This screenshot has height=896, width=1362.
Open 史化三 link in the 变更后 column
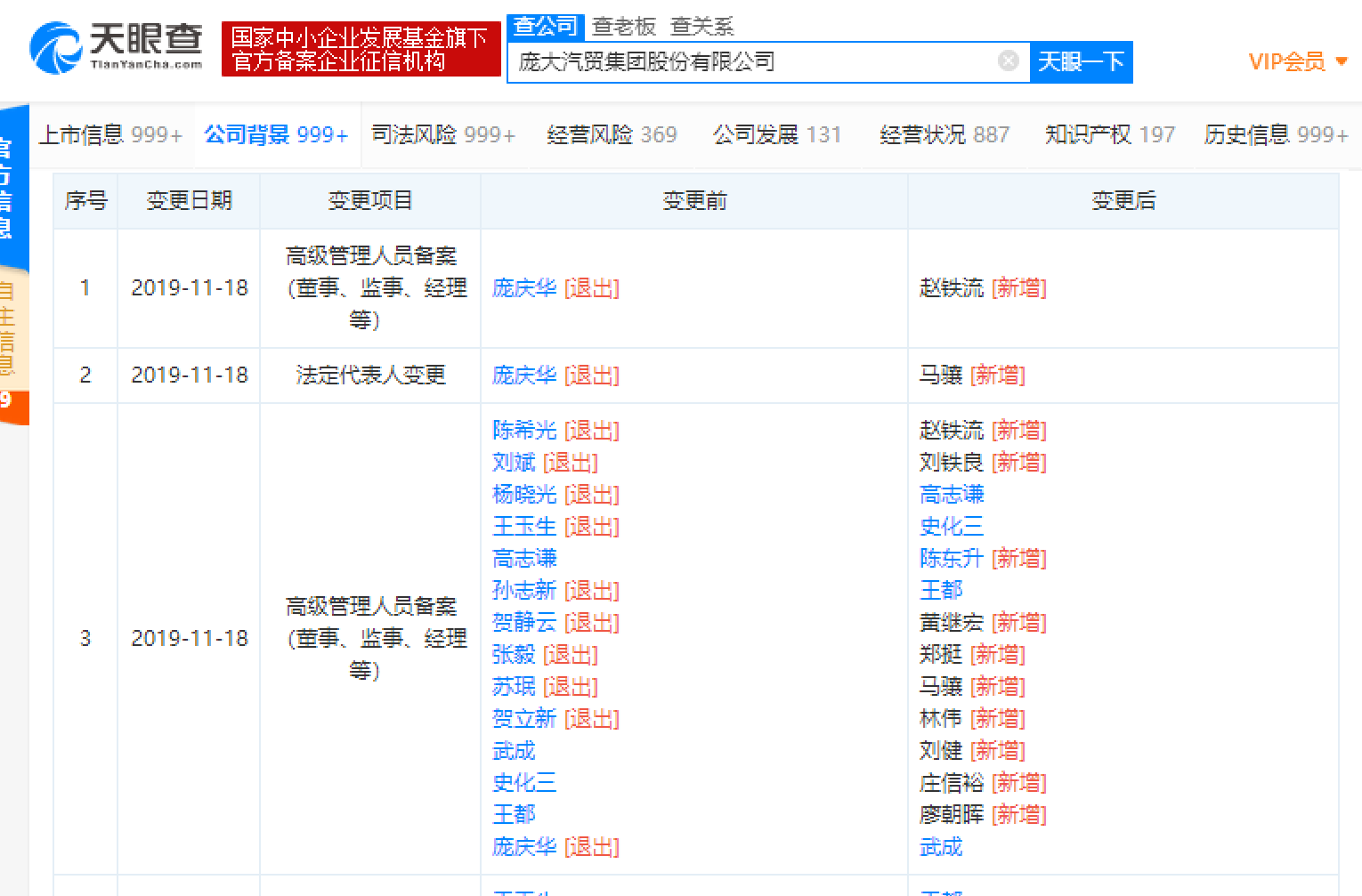952,527
